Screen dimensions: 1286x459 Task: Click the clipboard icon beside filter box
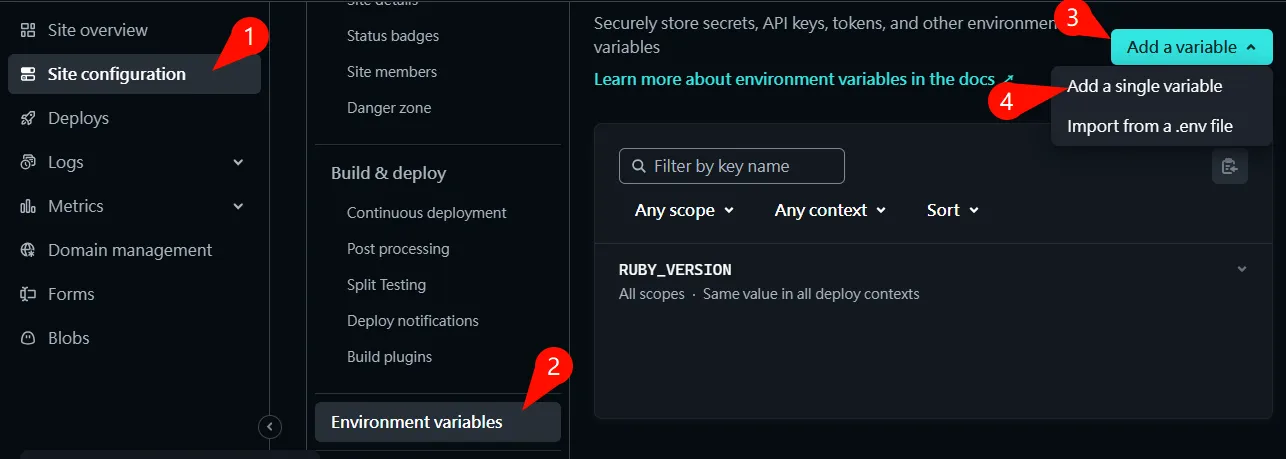tap(1229, 166)
